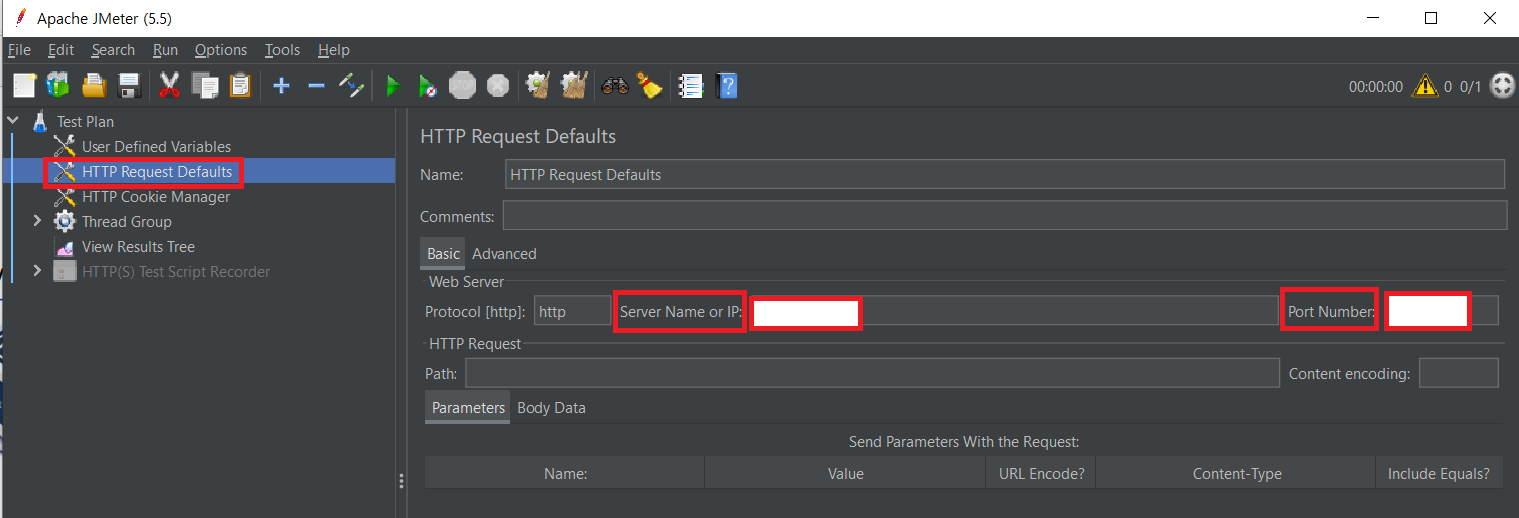Create a new test plan with New icon
Viewport: 1519px width, 518px height.
pos(24,86)
